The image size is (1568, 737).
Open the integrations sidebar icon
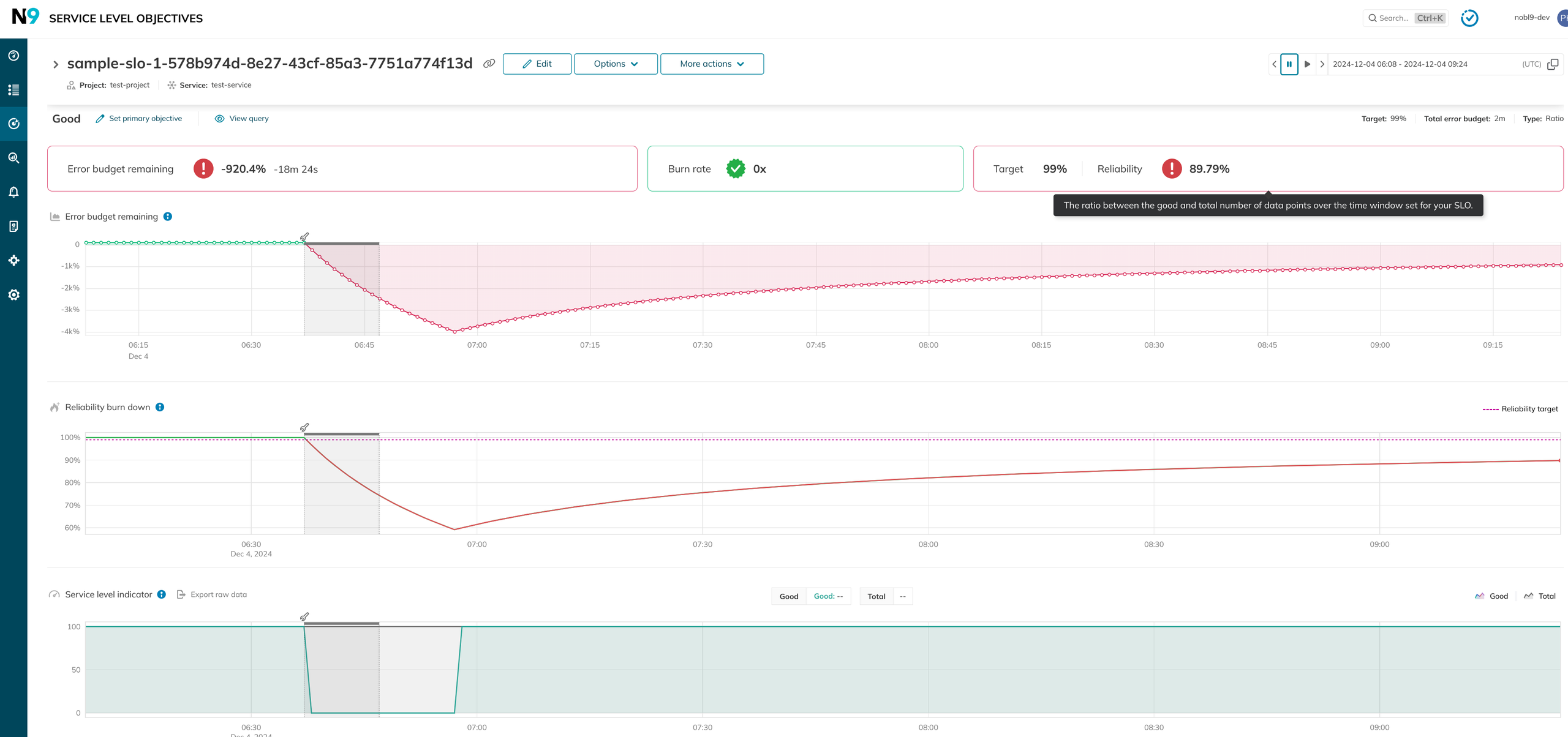coord(13,261)
